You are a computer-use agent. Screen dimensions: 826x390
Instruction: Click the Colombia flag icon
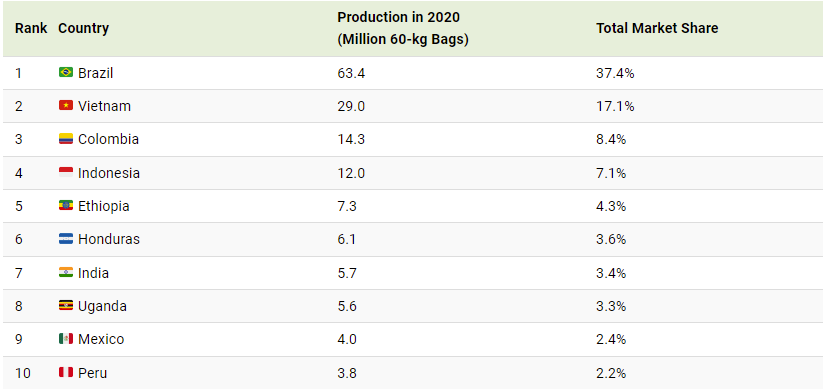[66, 139]
